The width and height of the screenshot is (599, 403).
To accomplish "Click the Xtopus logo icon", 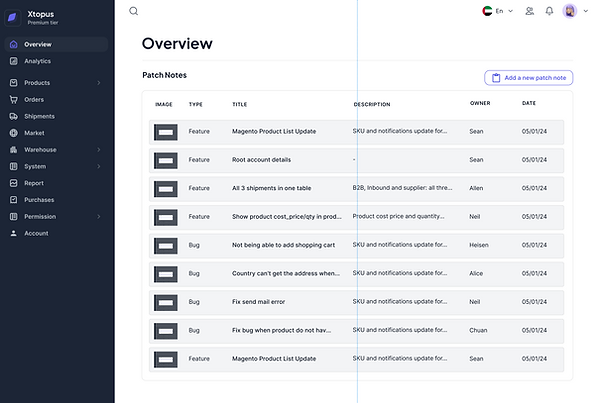I will pos(12,17).
